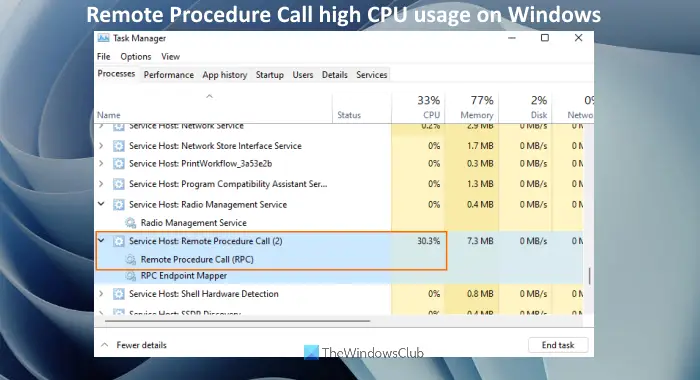Click the 1.3 MB memory value

[480, 184]
